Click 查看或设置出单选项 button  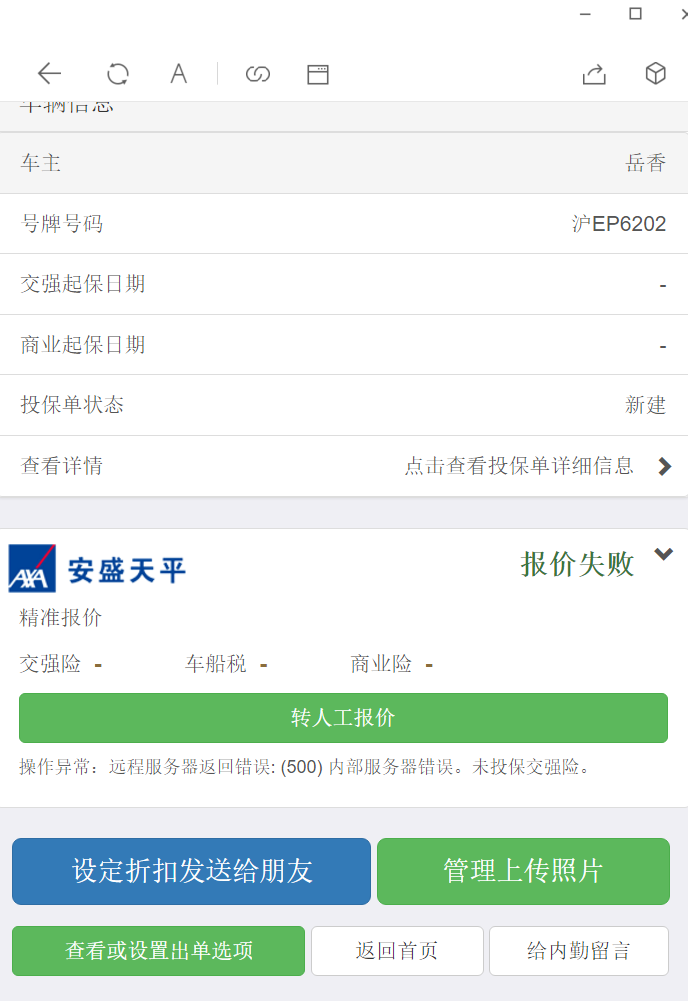coord(158,951)
